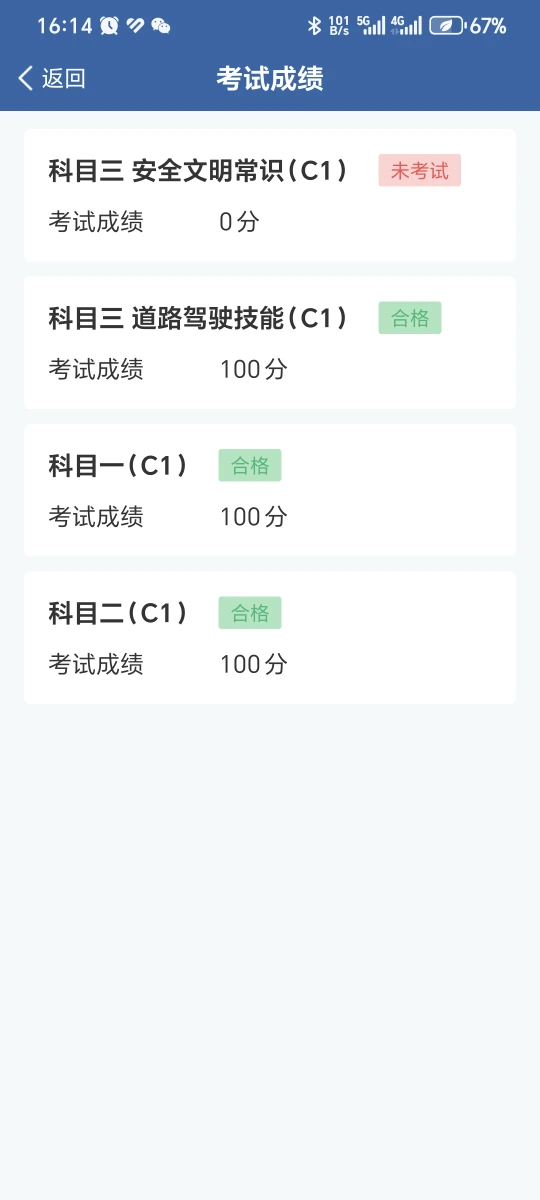Tap the Bluetooth status icon
The image size is (540, 1200).
314,26
